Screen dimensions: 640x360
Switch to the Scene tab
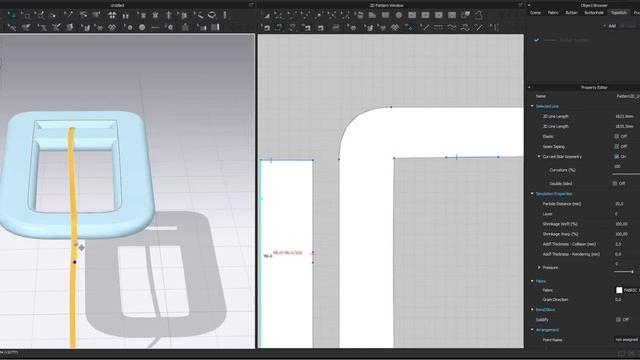click(535, 13)
